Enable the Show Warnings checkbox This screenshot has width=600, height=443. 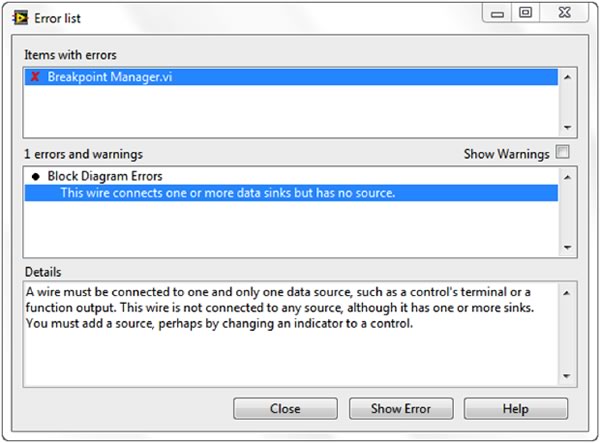coord(563,153)
